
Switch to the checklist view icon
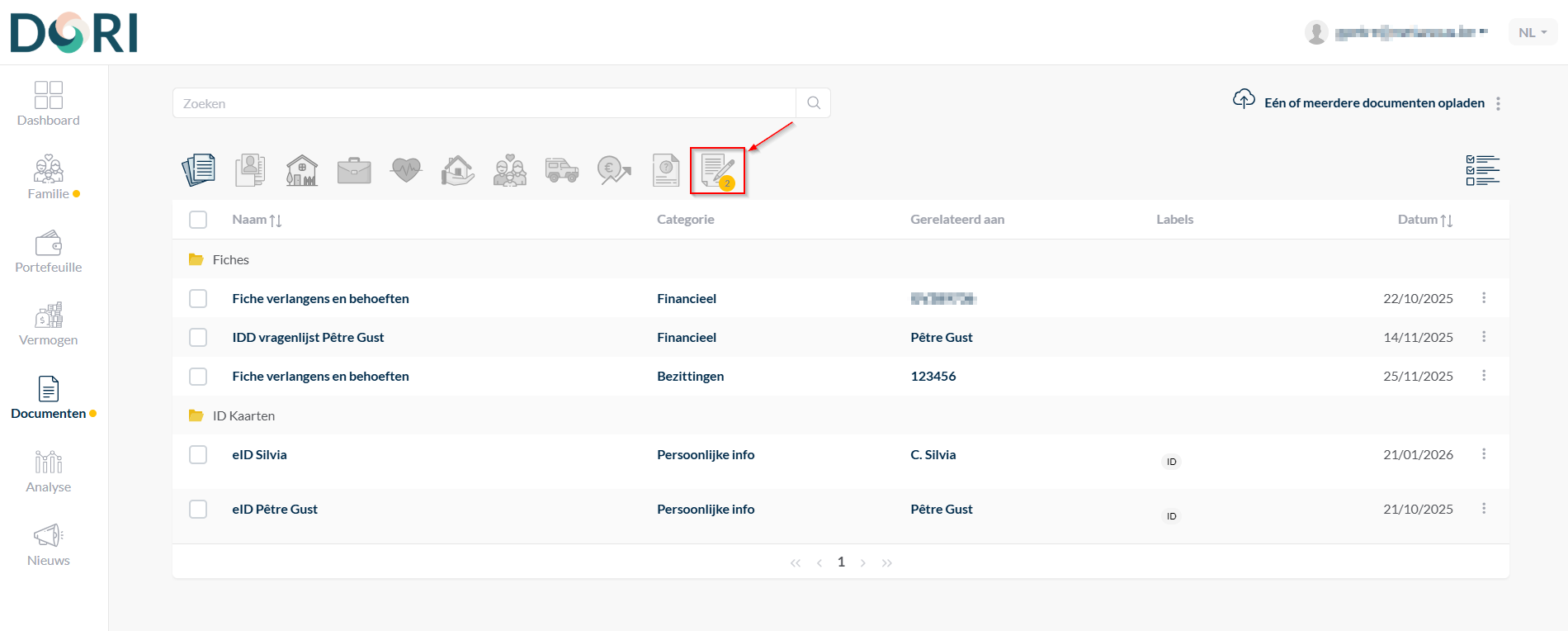(x=1482, y=170)
